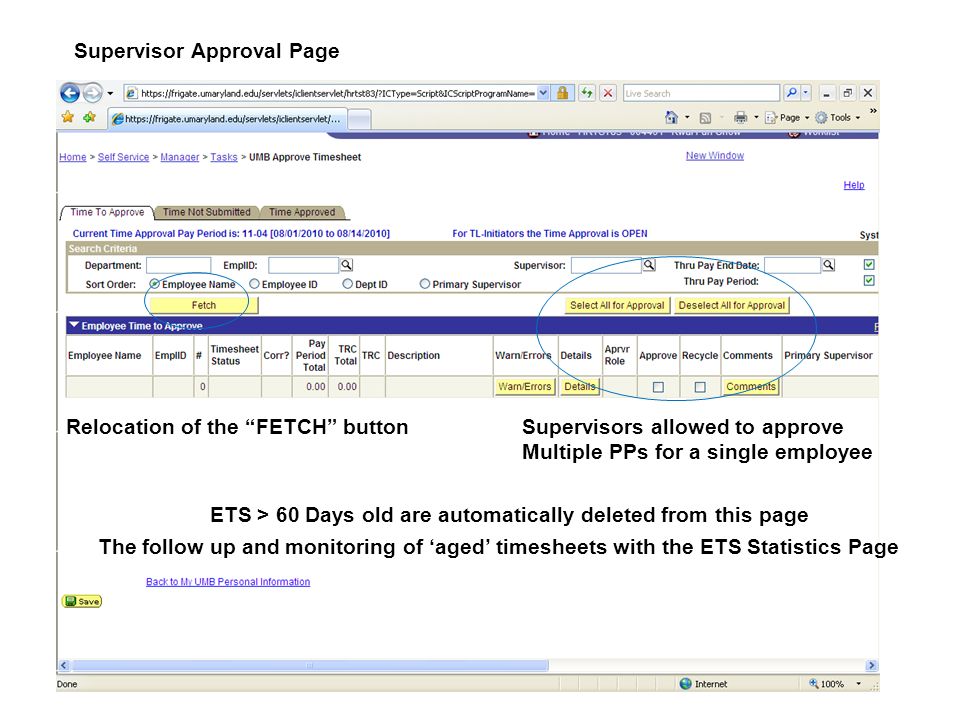Expand the address bar URL dropdown
960x720 pixels.
pos(543,93)
